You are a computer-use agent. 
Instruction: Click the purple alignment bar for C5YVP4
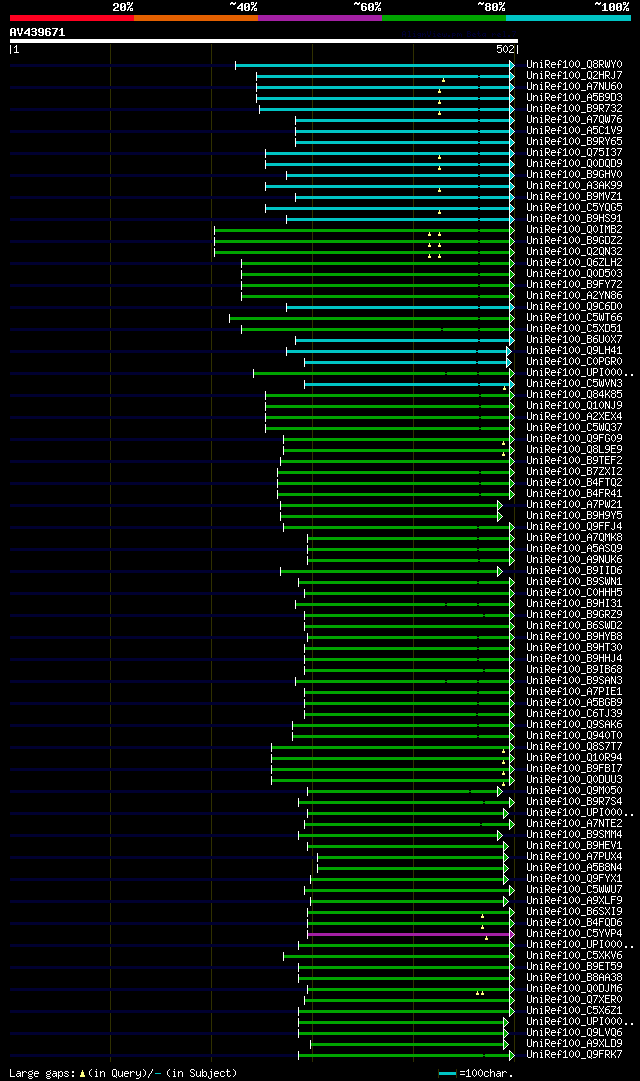[x=410, y=934]
